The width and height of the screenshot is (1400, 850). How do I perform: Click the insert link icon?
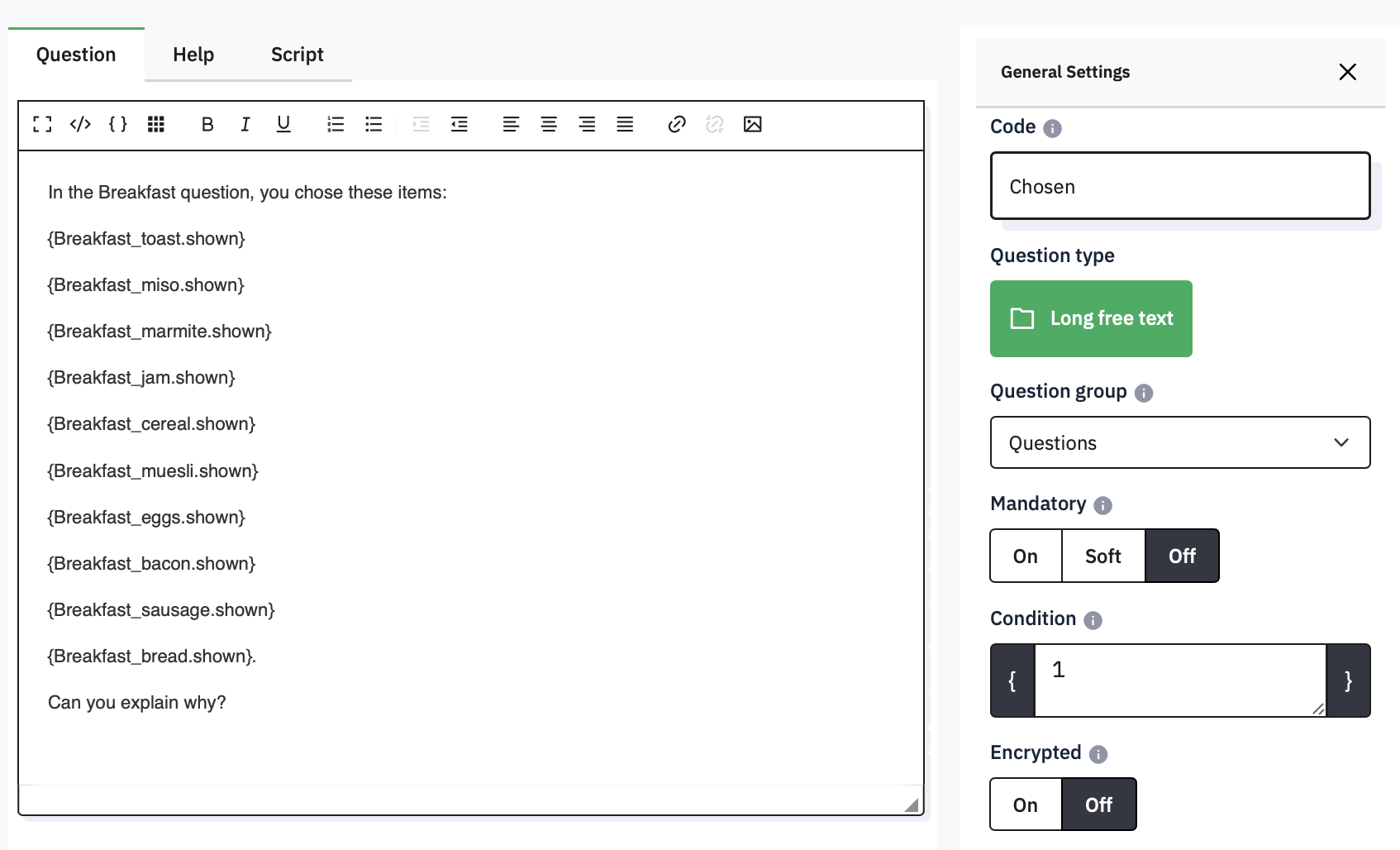point(677,124)
